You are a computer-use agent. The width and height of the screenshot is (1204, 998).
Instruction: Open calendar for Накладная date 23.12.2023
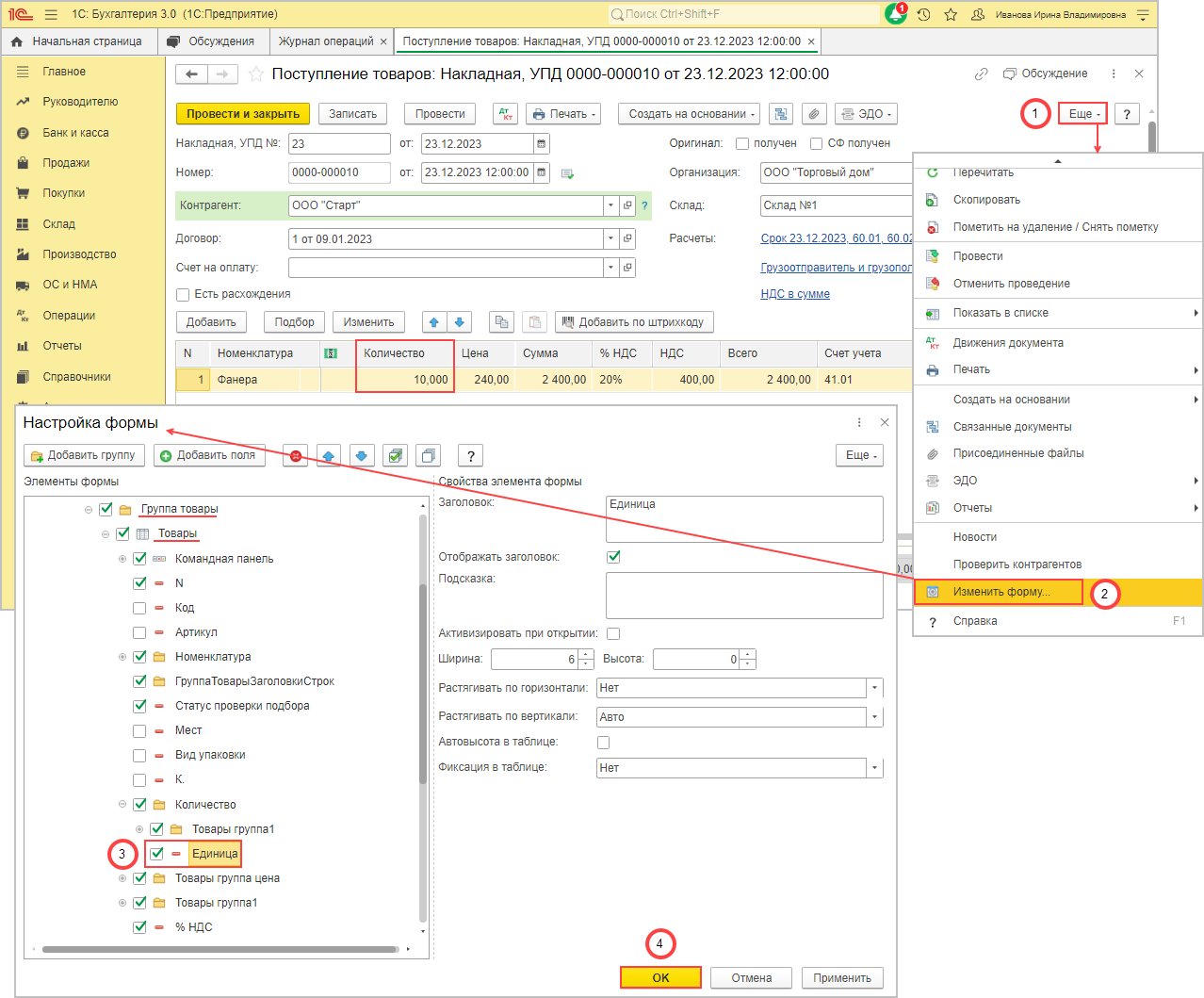pos(541,144)
